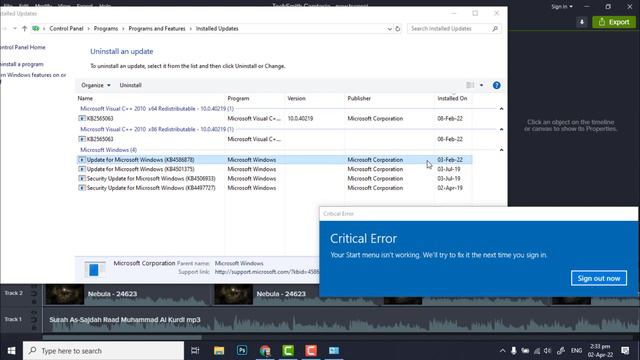
Task: Click the network tray icon
Action: coord(537,351)
